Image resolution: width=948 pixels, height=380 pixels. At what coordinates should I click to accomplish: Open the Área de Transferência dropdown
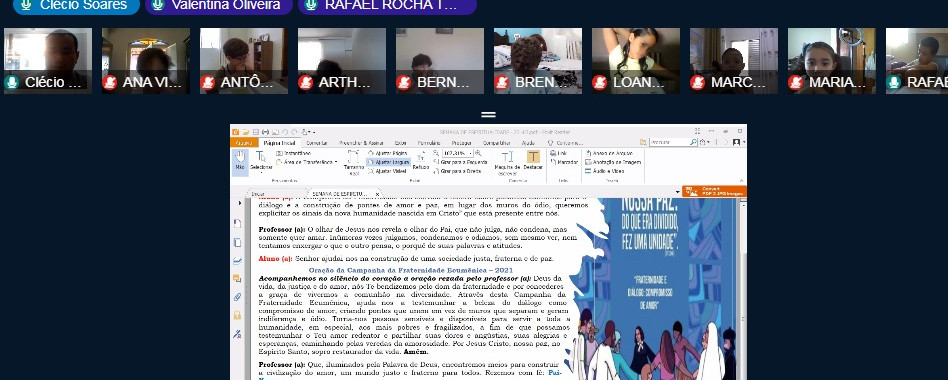coord(307,162)
